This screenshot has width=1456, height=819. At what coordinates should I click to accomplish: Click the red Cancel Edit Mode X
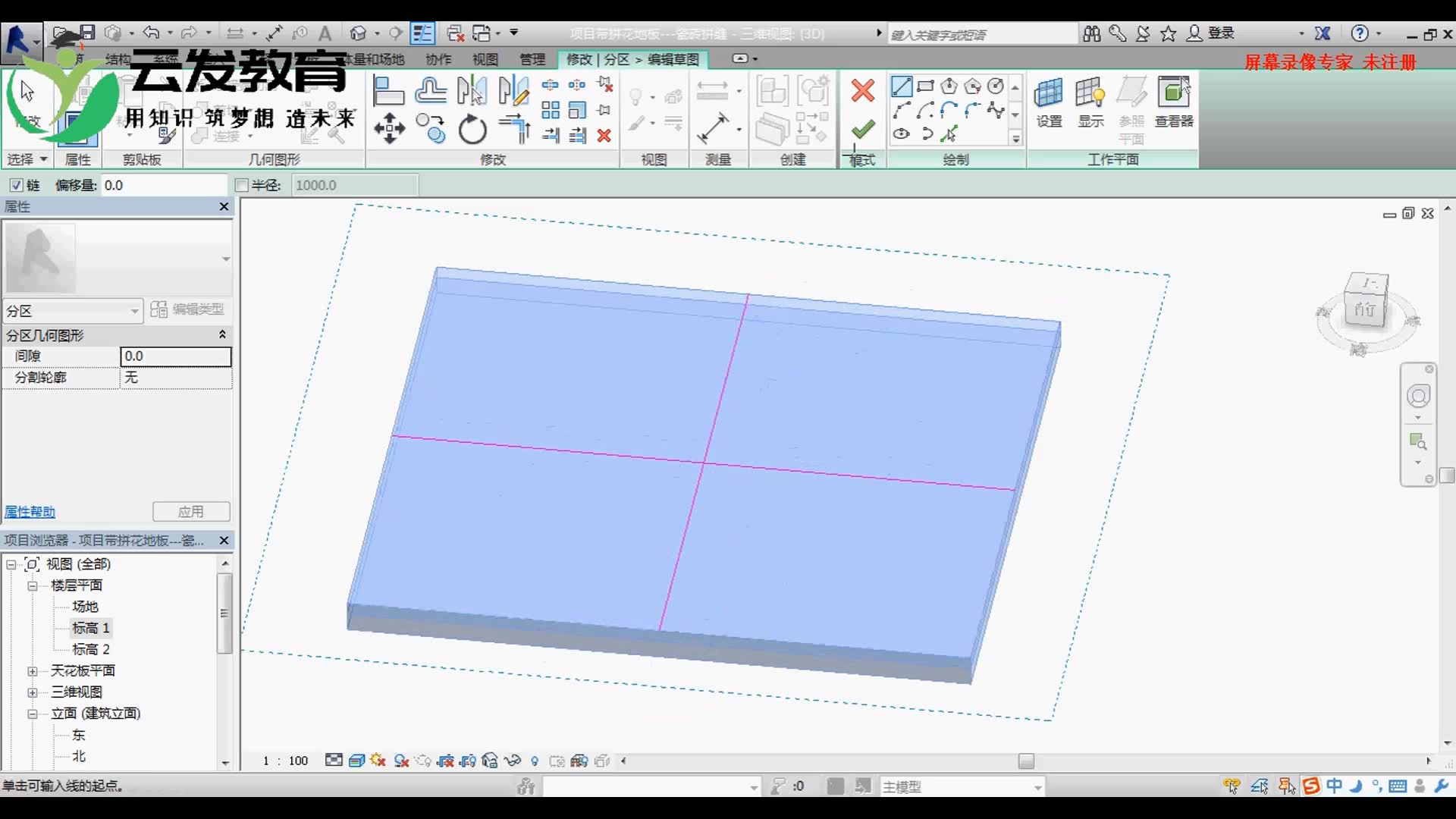point(862,91)
